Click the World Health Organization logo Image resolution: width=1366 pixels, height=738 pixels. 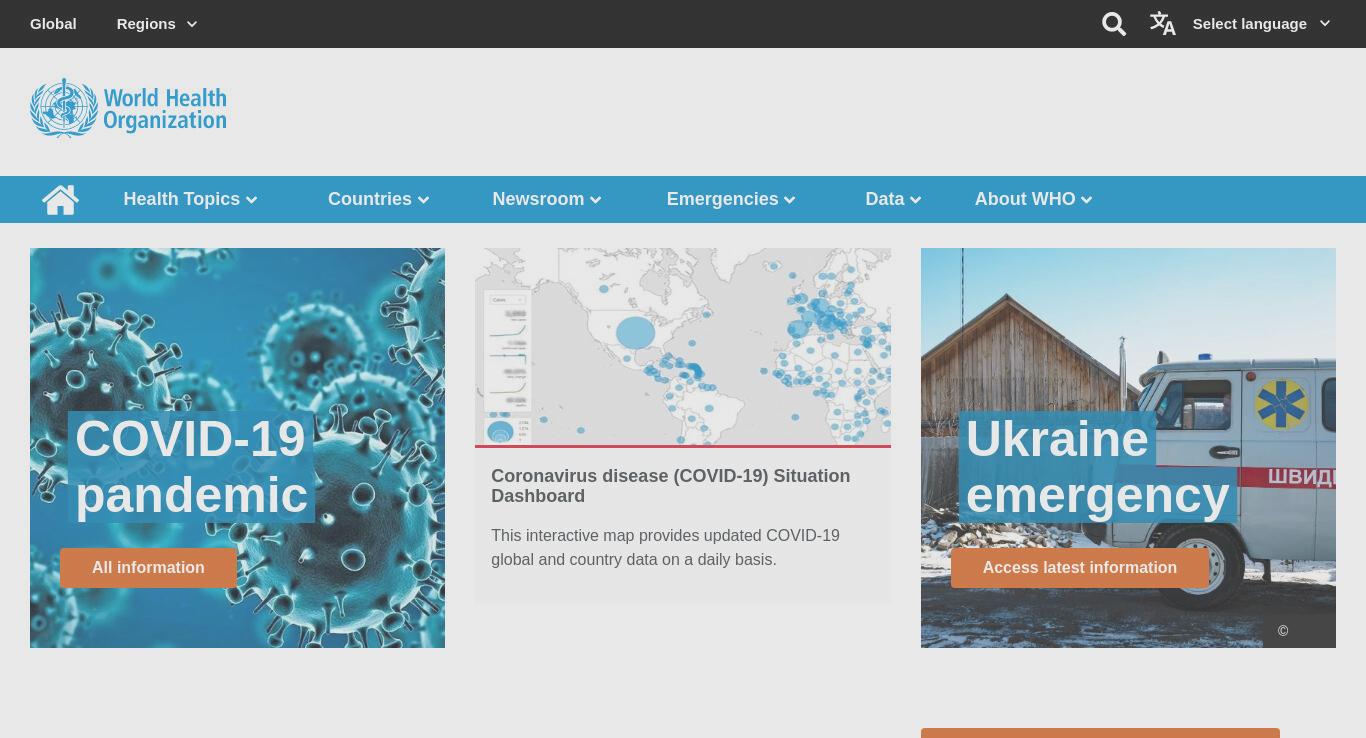[128, 107]
